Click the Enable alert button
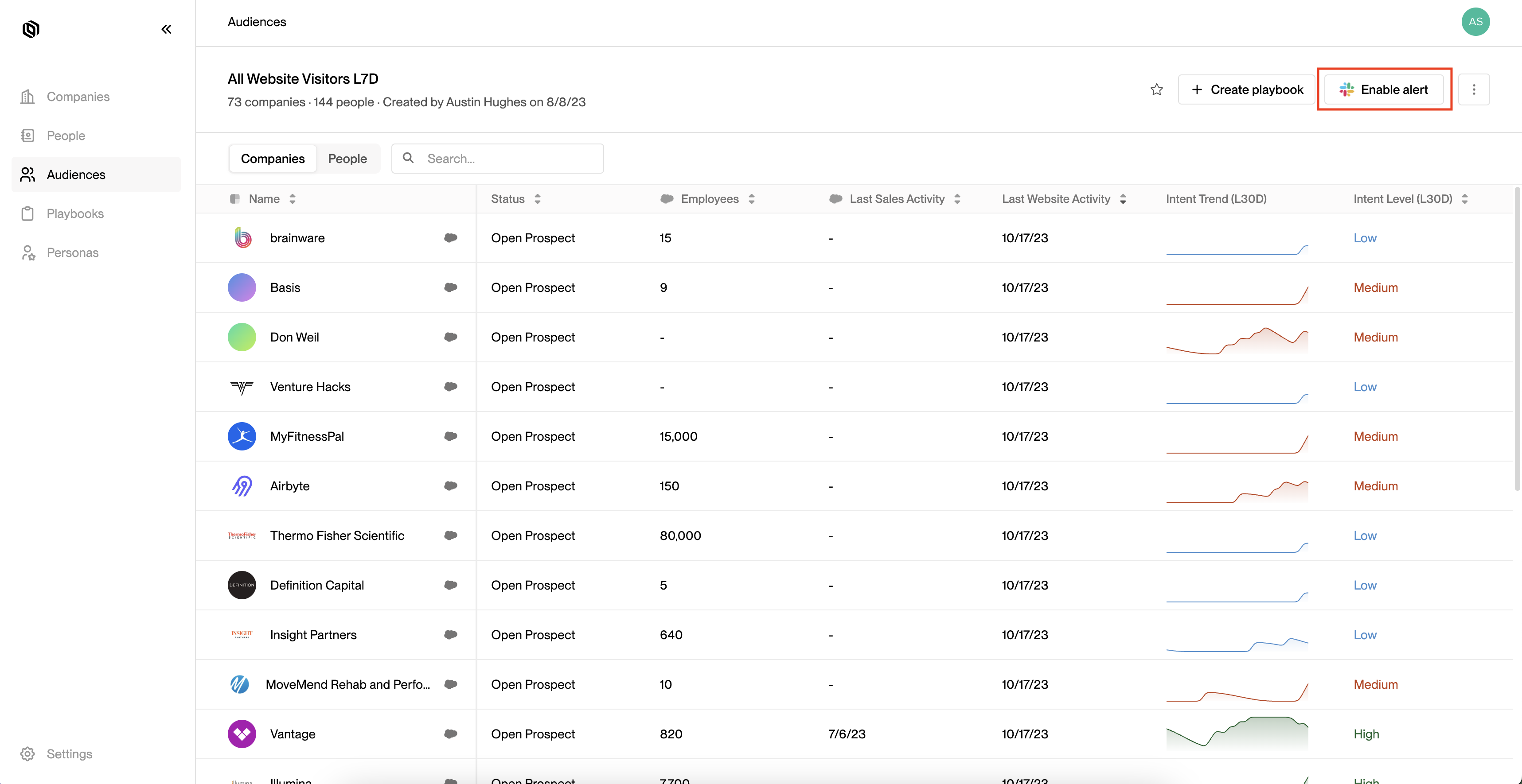This screenshot has width=1522, height=784. tap(1384, 89)
